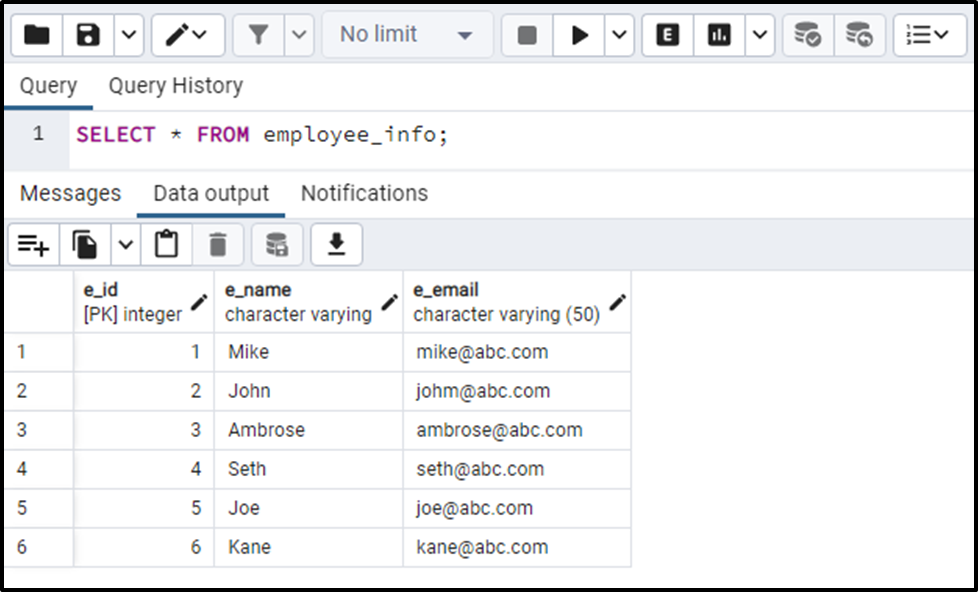This screenshot has height=592, width=978.
Task: Copy selected rows with copy icon
Action: pos(85,245)
